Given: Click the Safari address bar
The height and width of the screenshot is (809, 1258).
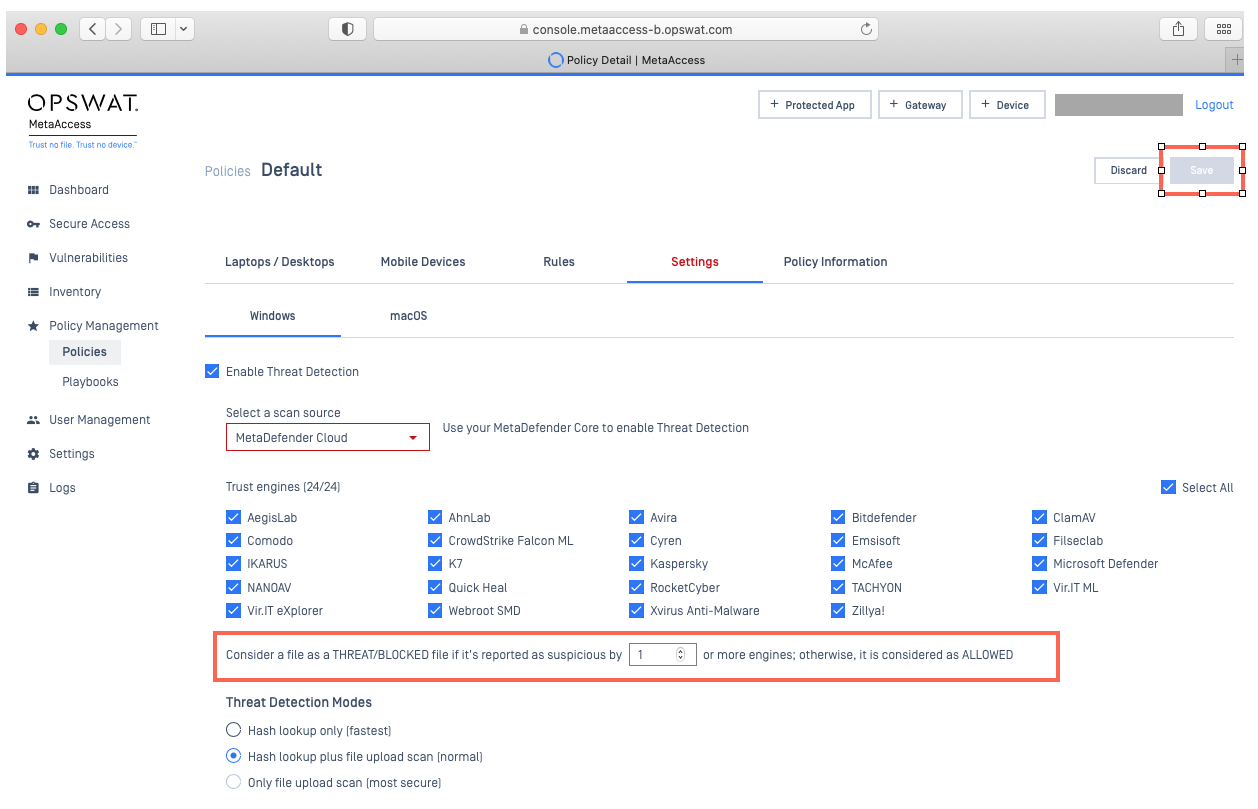Looking at the screenshot, I should click(x=626, y=29).
